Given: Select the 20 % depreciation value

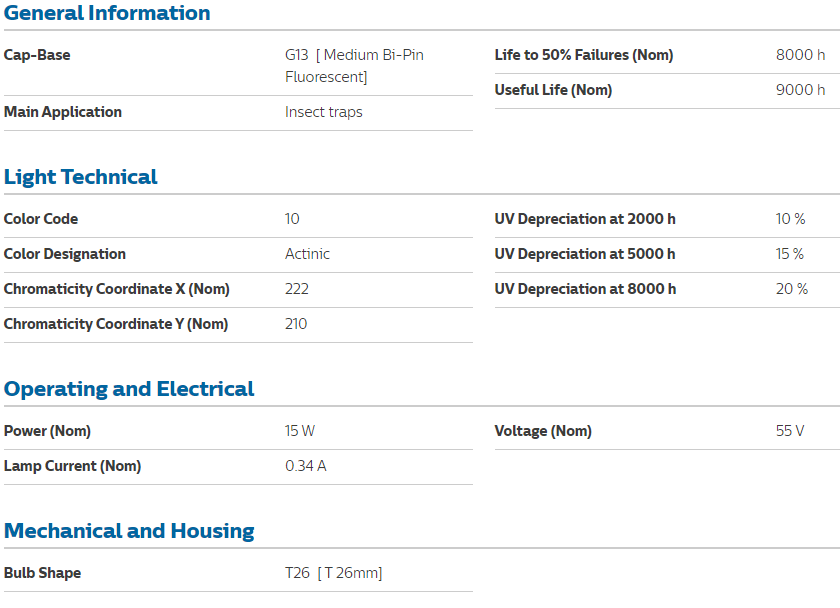Looking at the screenshot, I should pos(791,289).
